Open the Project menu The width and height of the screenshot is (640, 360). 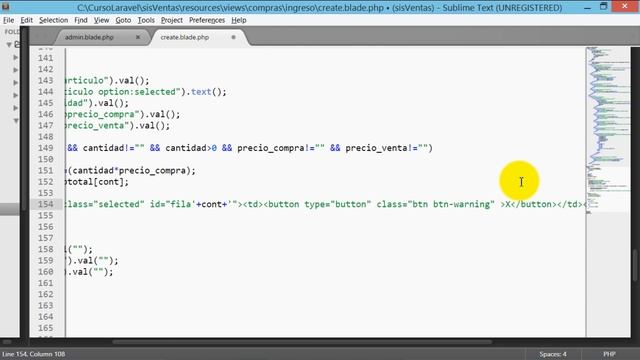point(171,20)
